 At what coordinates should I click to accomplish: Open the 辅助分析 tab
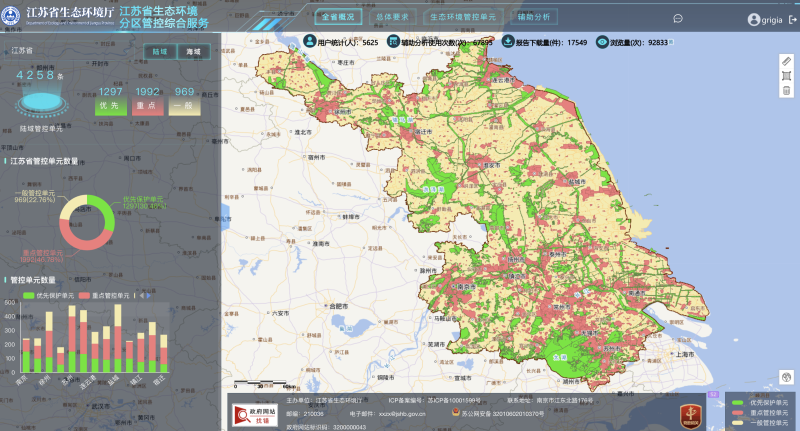pos(533,17)
